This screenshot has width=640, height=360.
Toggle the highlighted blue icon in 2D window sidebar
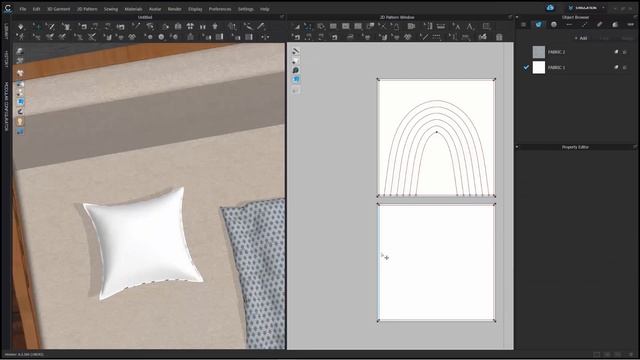point(296,80)
